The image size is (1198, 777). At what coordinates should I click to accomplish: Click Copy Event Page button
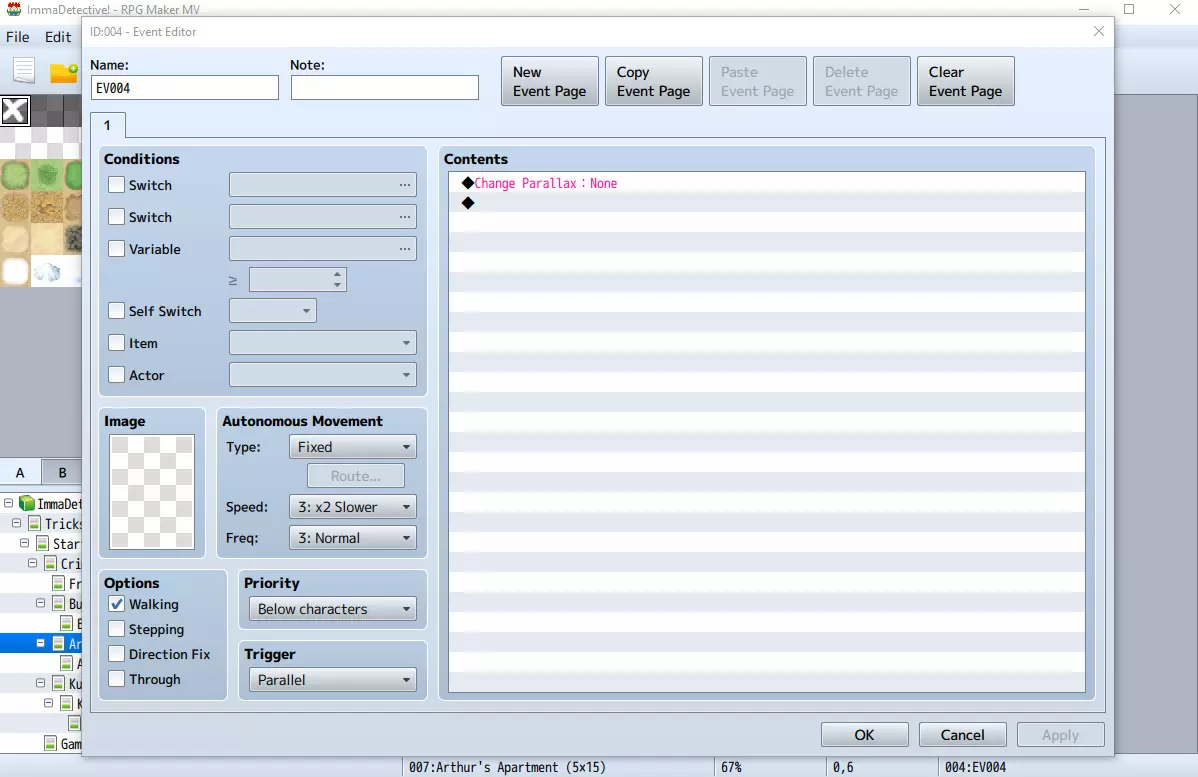click(653, 81)
